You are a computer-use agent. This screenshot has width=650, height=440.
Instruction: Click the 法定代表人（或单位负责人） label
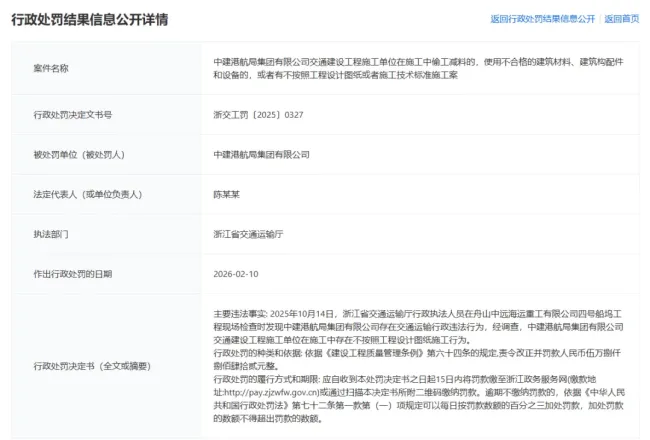click(87, 194)
